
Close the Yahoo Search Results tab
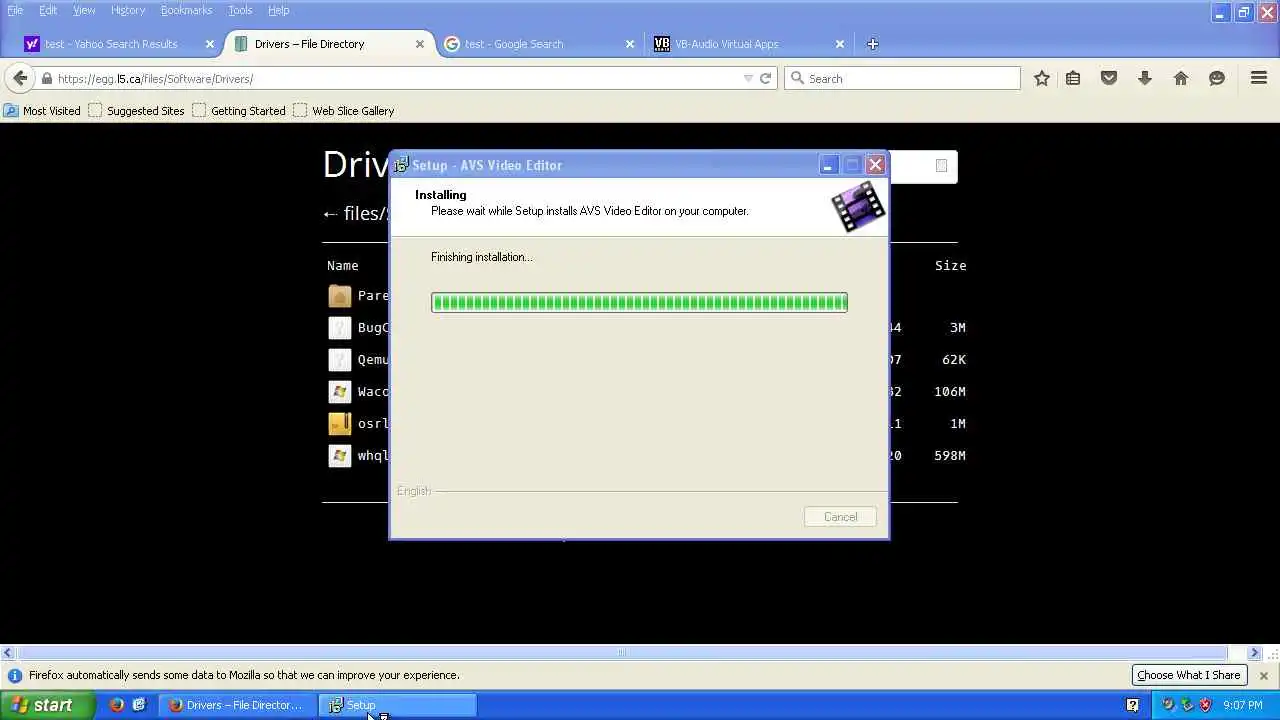[x=210, y=44]
